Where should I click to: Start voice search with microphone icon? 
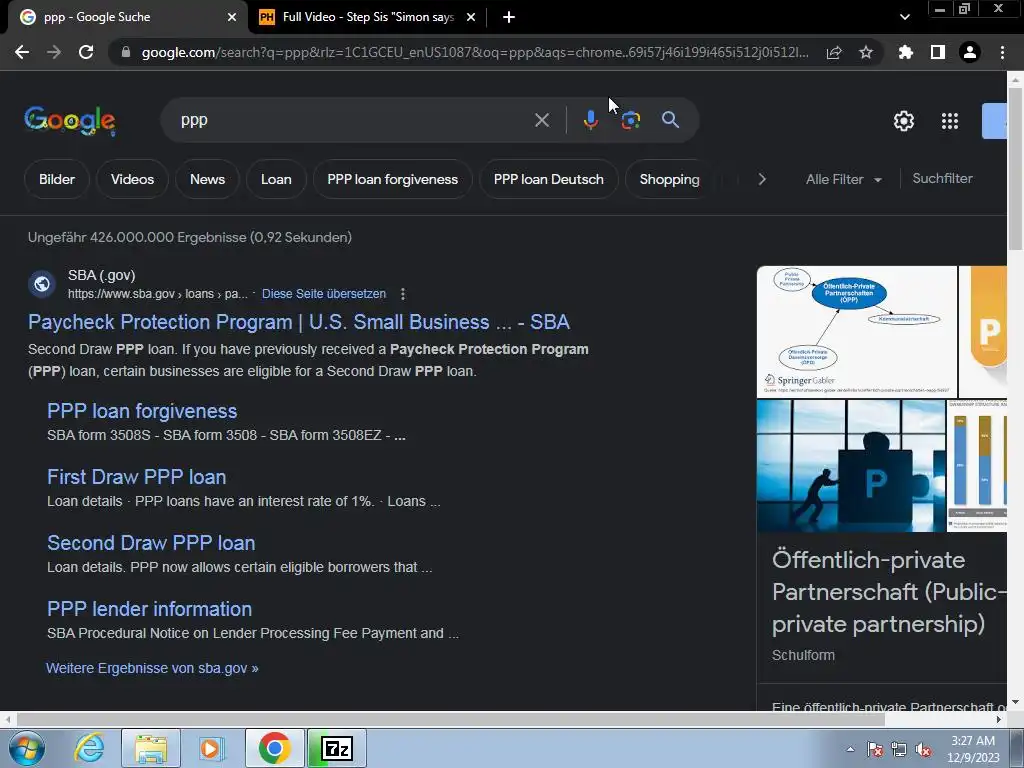[x=590, y=120]
